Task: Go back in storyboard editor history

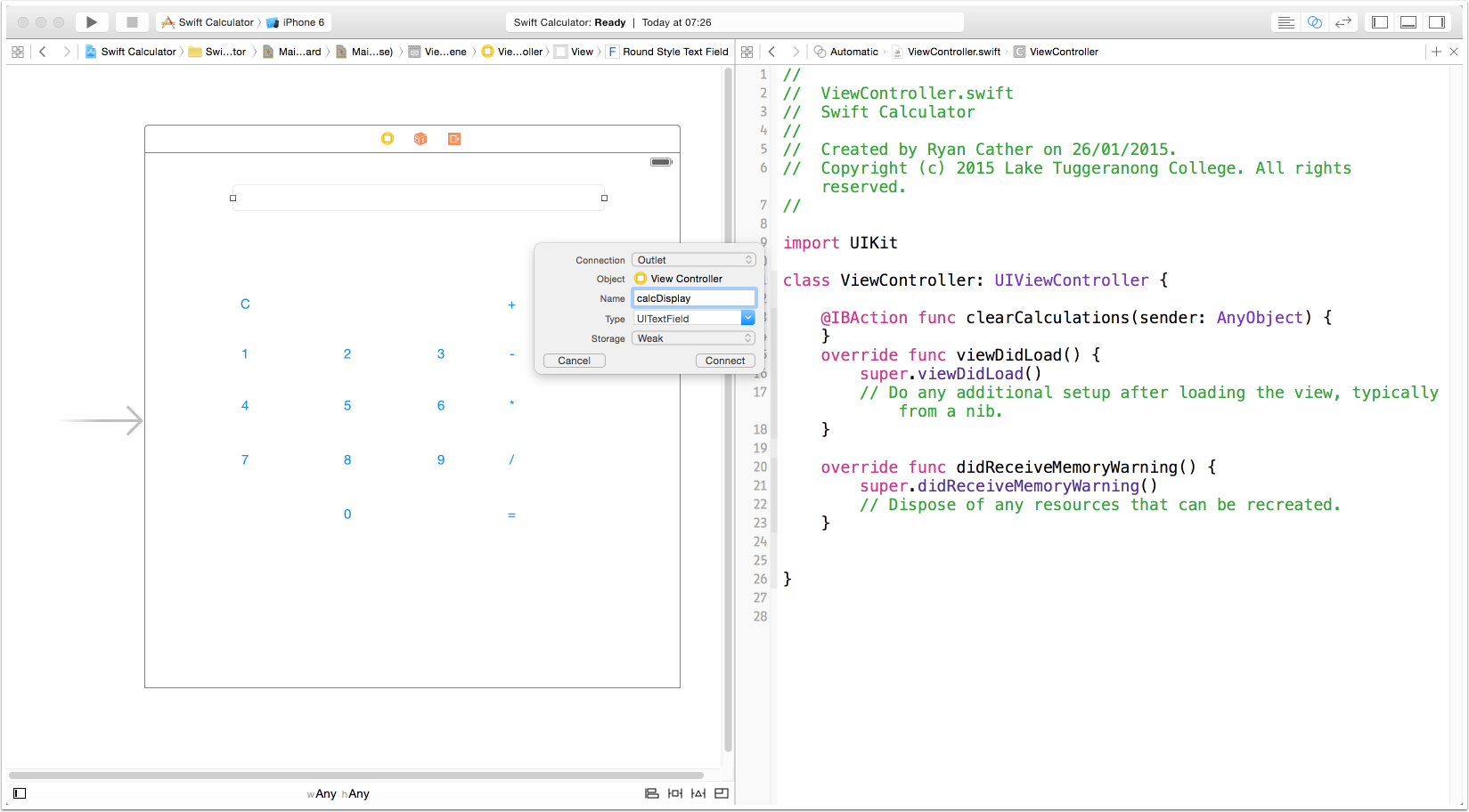Action: click(x=43, y=52)
